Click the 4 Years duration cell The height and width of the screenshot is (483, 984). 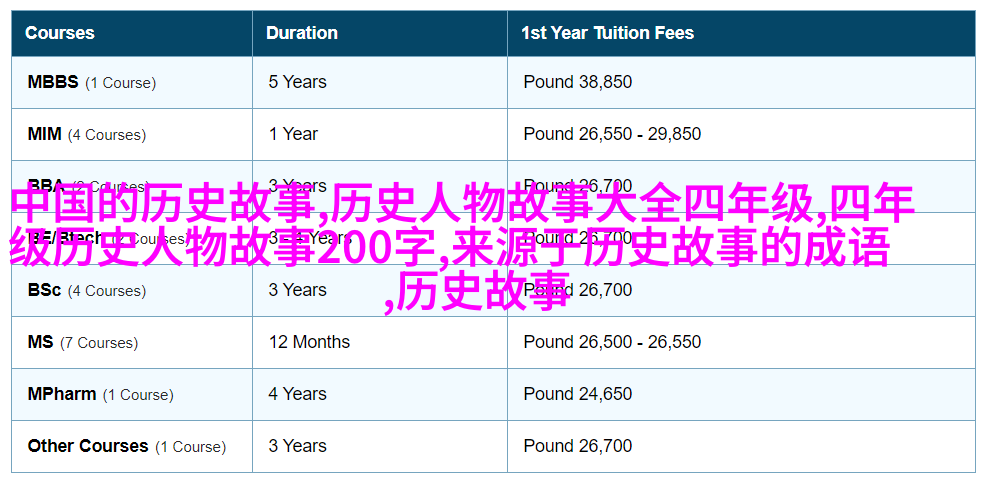click(297, 395)
